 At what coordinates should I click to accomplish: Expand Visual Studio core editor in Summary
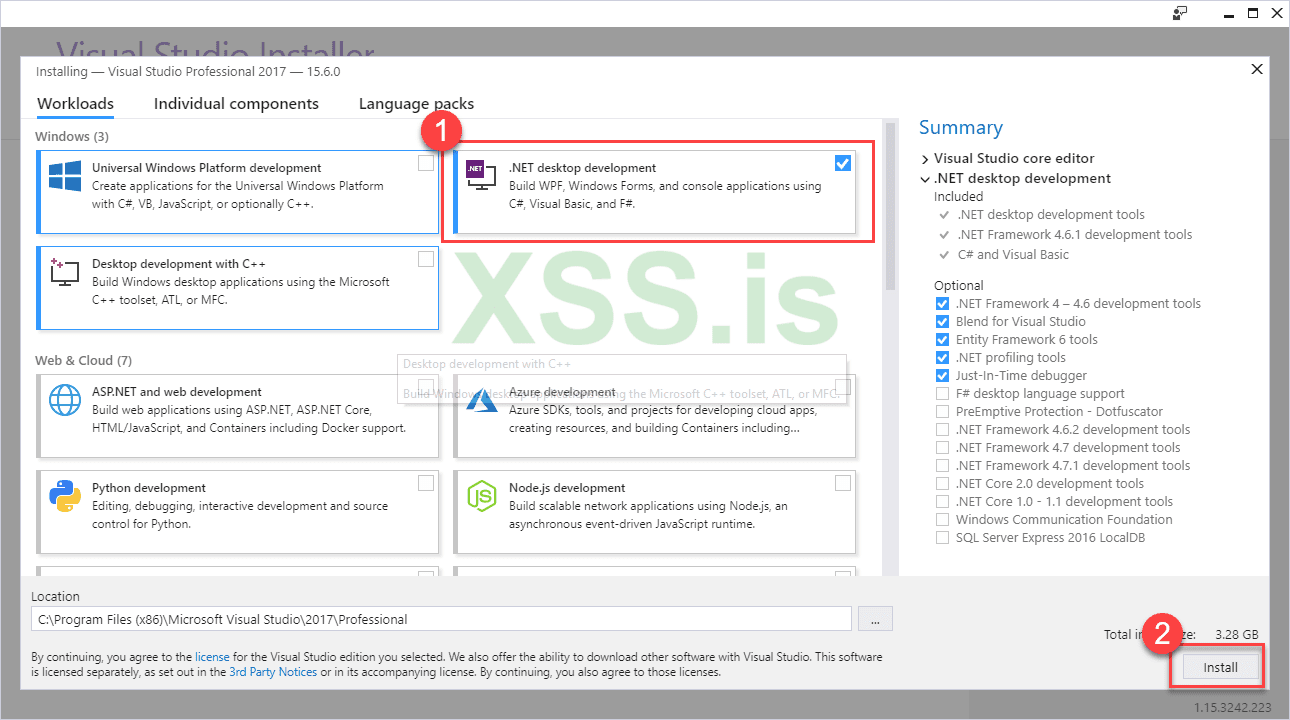tap(925, 159)
